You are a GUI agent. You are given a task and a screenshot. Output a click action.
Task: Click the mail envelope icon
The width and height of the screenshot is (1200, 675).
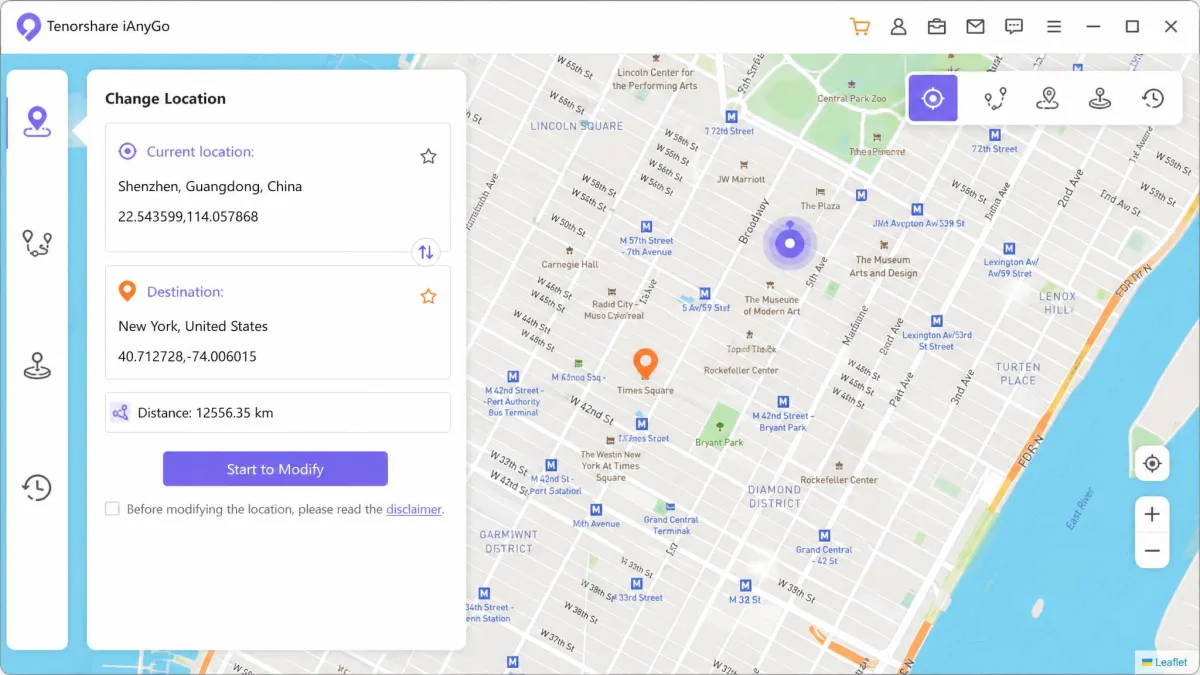(975, 27)
